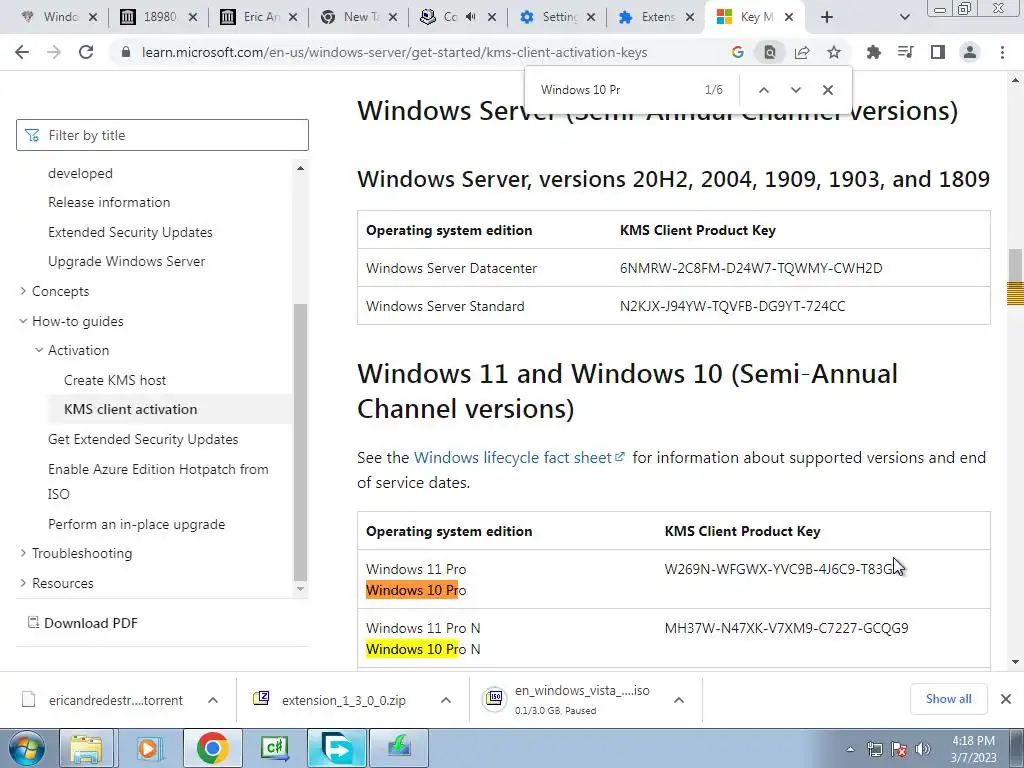1024x768 pixels.
Task: Reload the current page
Action: [86, 52]
